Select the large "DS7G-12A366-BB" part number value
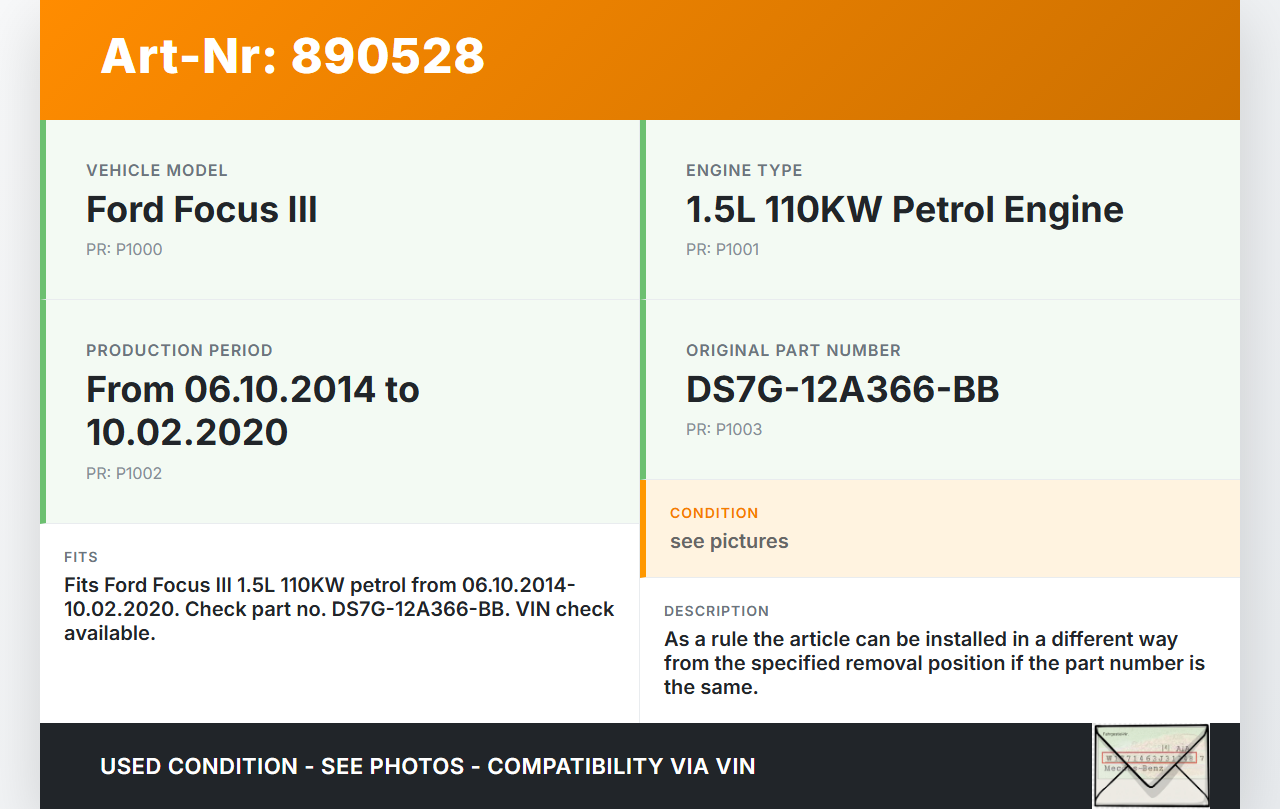Viewport: 1280px width, 810px height. click(x=843, y=389)
